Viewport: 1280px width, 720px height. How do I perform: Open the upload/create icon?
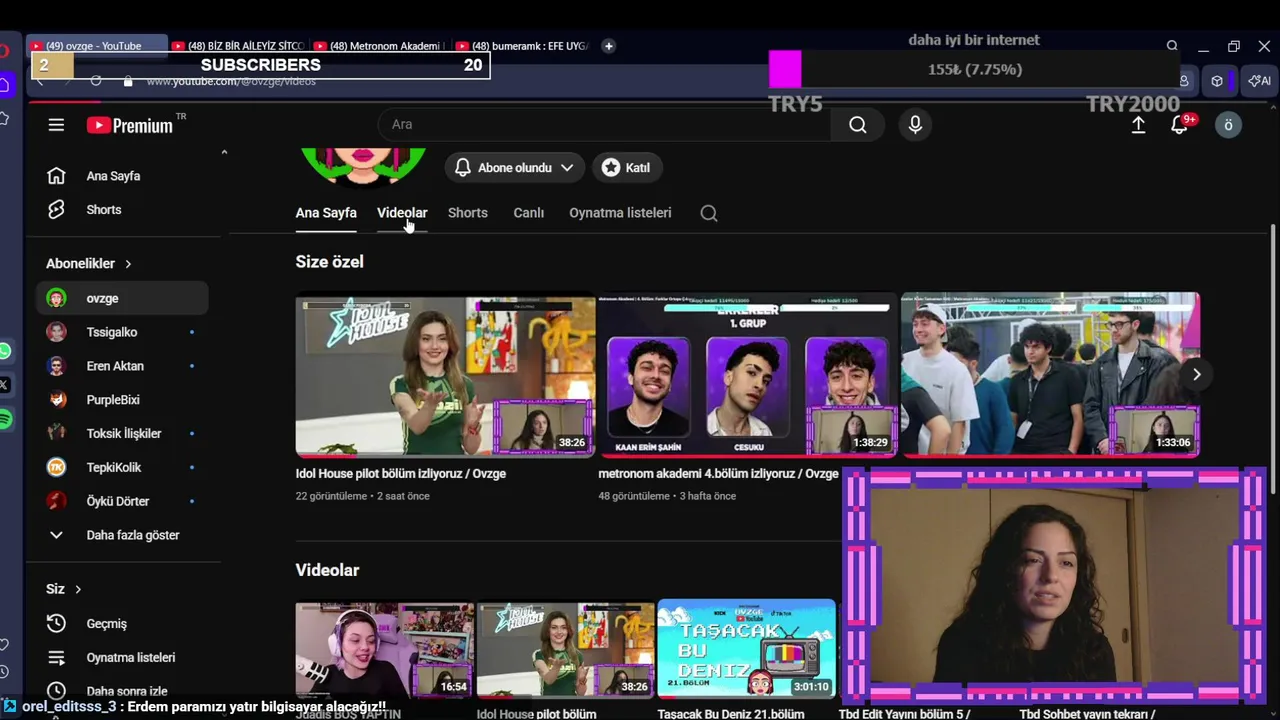pyautogui.click(x=1138, y=125)
